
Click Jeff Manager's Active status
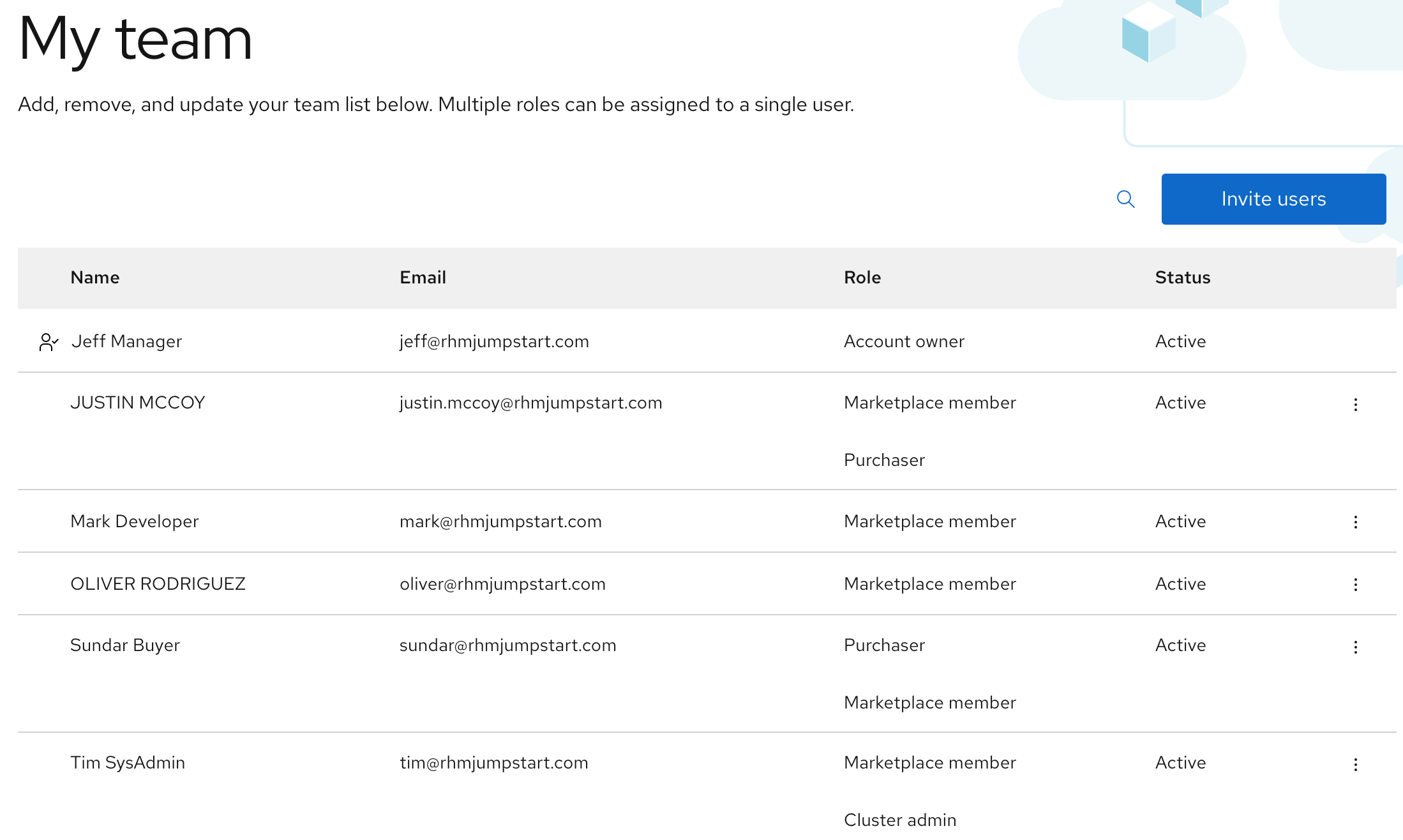tap(1180, 341)
